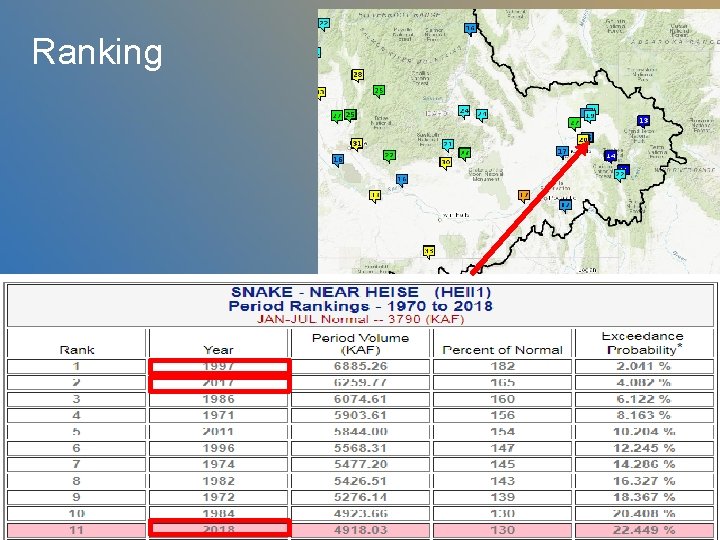Click the cyan map marker numbered 19
This screenshot has width=720, height=540.
click(x=590, y=116)
